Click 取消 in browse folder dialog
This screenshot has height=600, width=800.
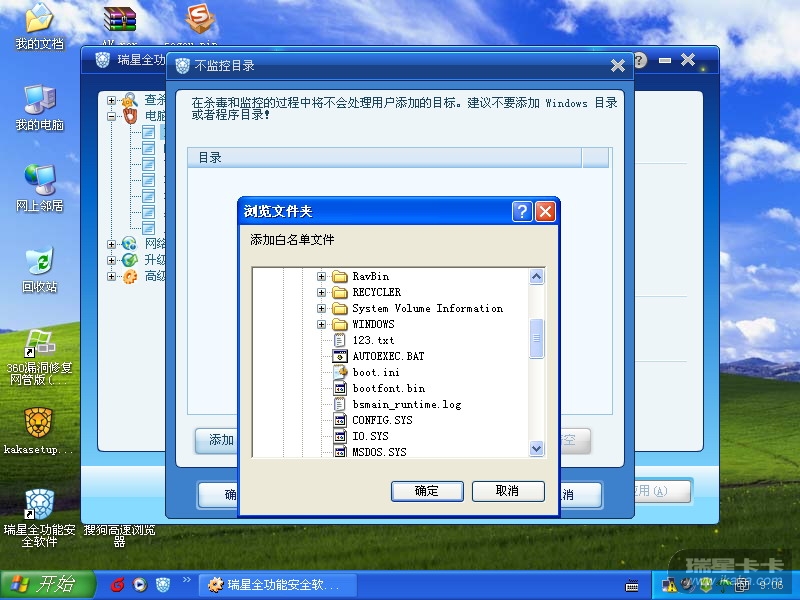pyautogui.click(x=508, y=491)
